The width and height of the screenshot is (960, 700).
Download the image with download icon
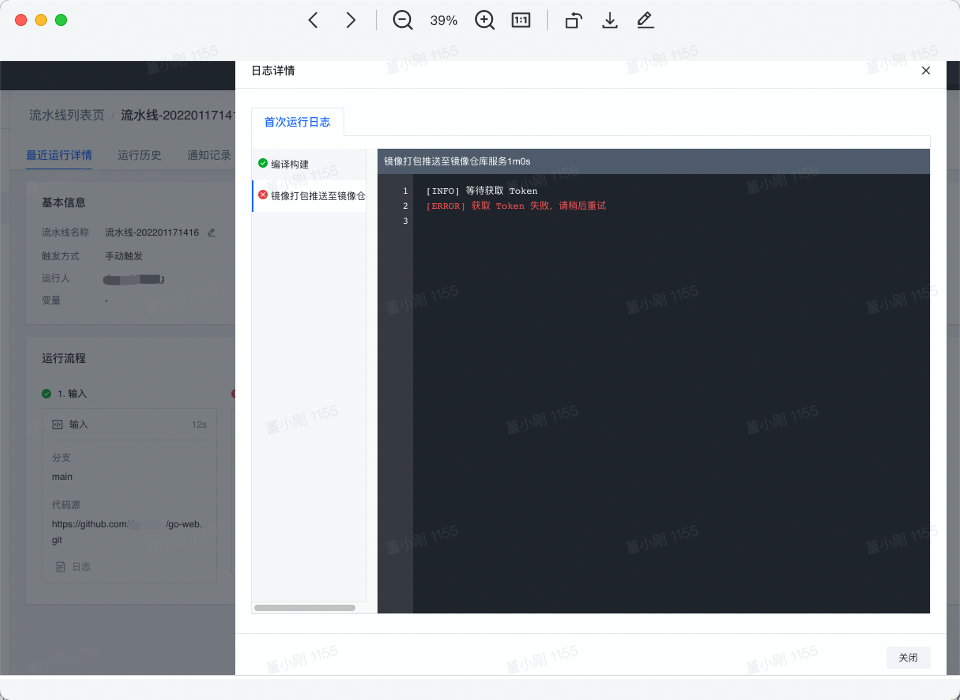tap(609, 20)
